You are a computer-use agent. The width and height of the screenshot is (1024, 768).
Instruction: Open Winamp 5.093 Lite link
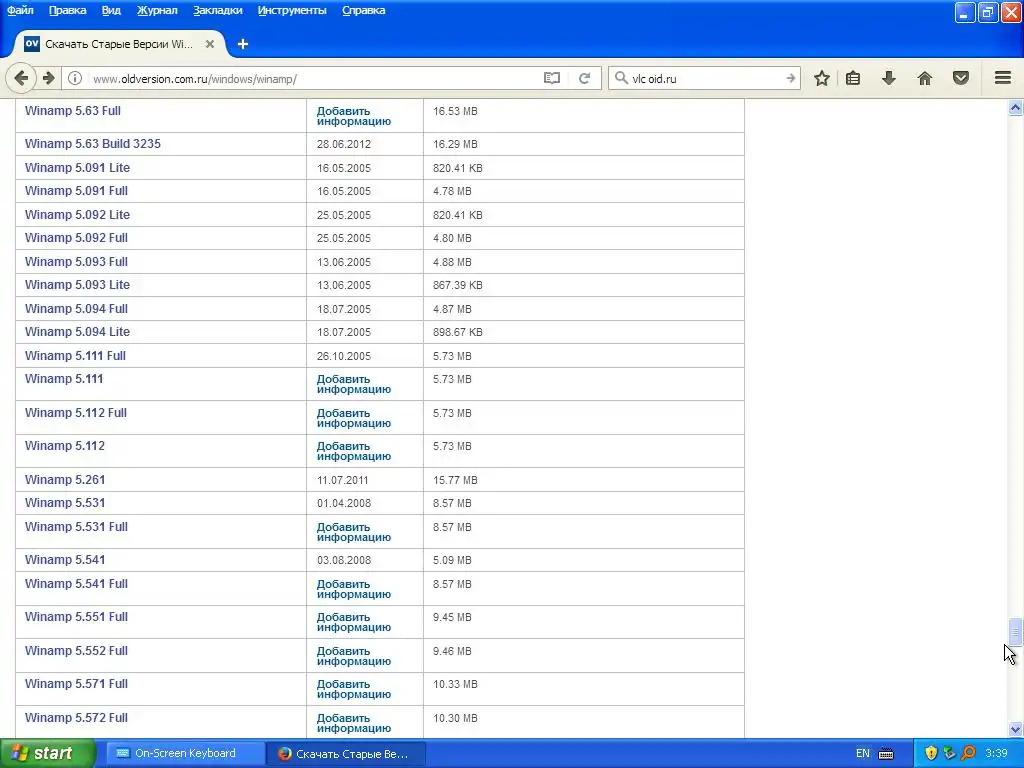pyautogui.click(x=77, y=285)
